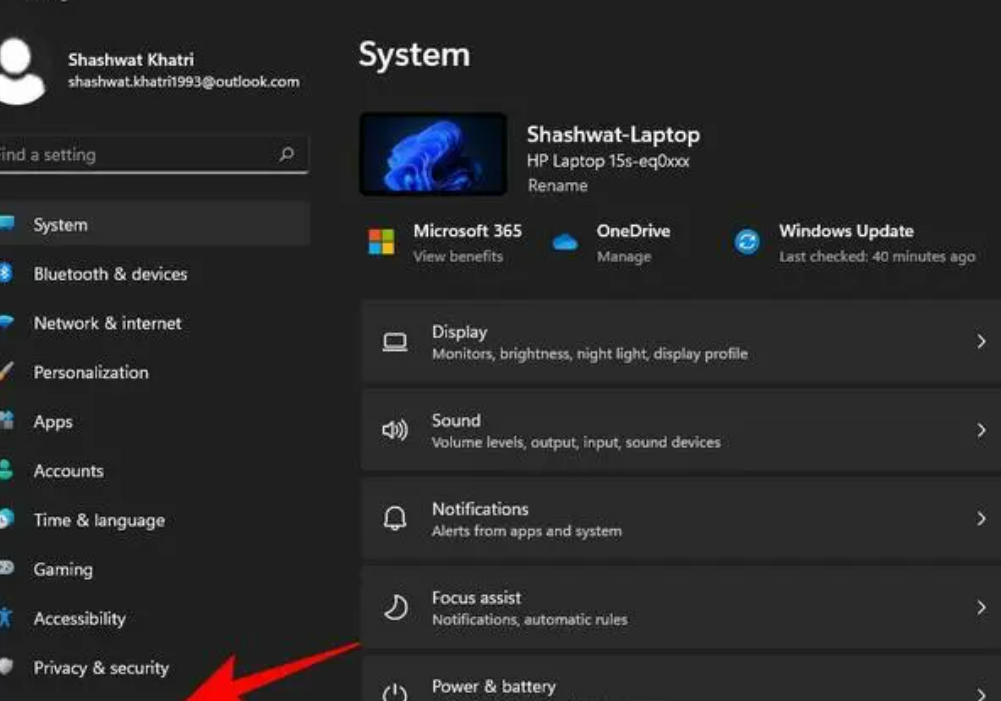
Task: Click the Sound speaker icon
Action: coord(395,430)
